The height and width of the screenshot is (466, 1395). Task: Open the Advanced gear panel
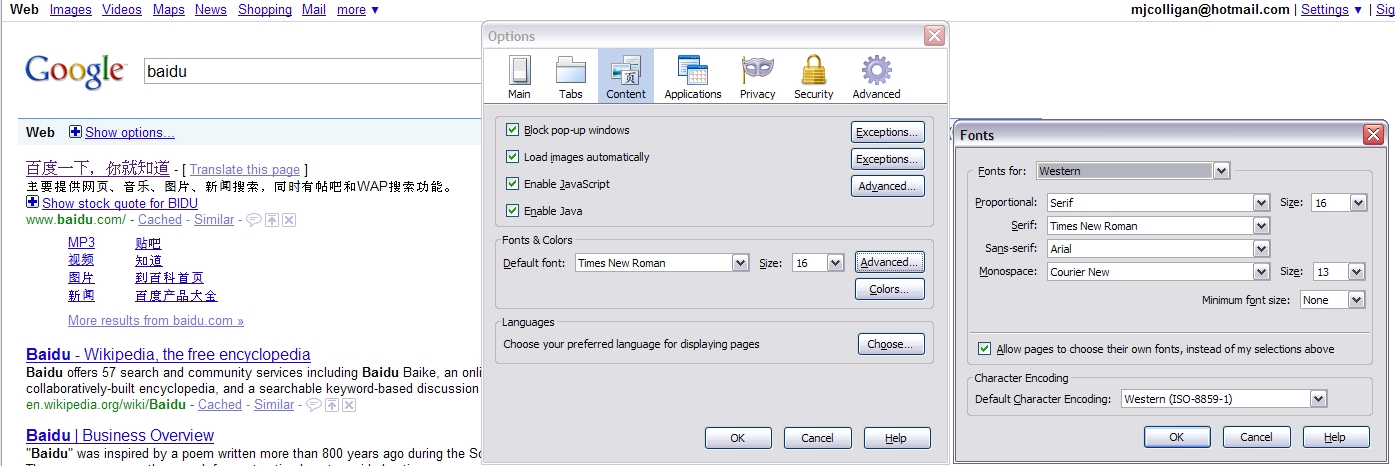876,77
